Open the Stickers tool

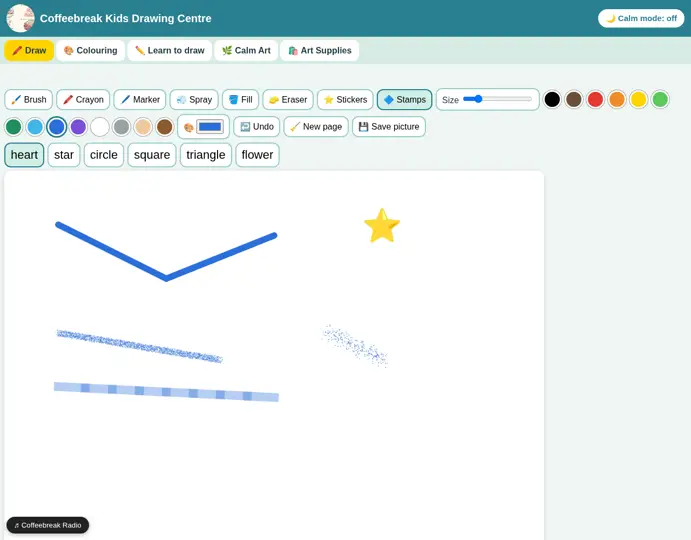click(345, 100)
